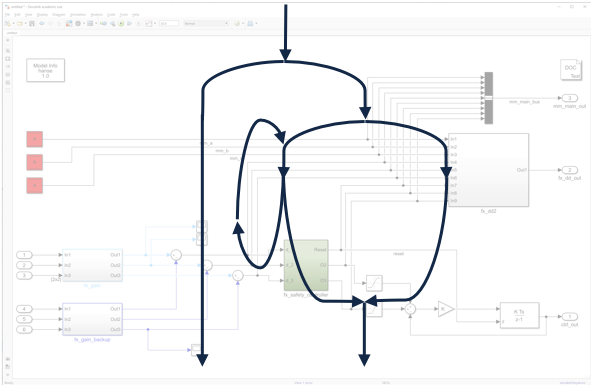
Task: Expand the data inspector dropdown arrow
Action: point(155,23)
